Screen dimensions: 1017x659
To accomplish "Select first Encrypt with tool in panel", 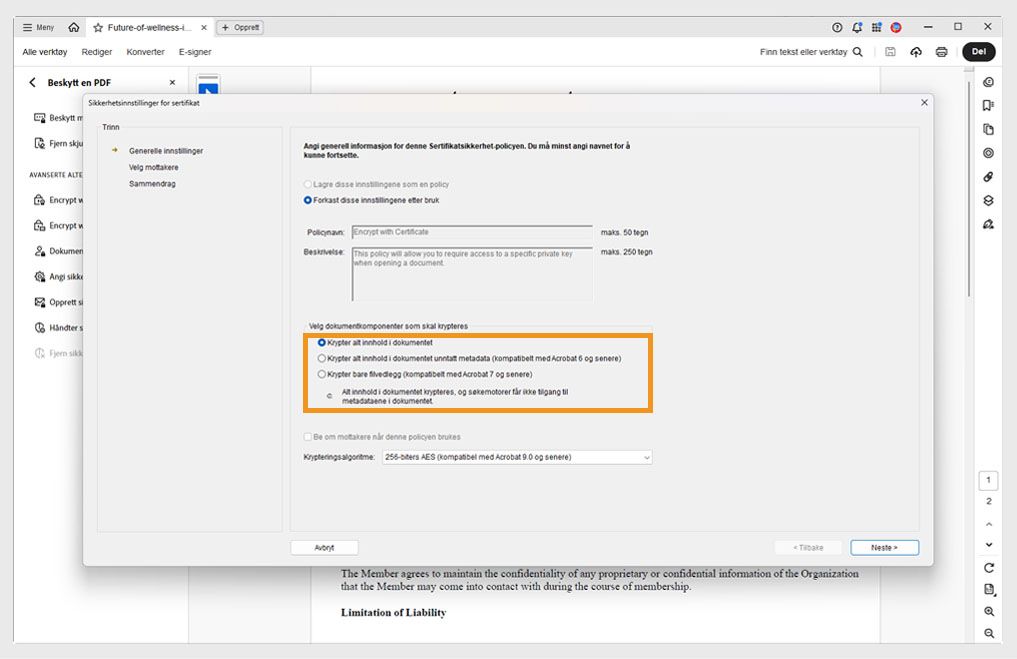I will (x=58, y=200).
